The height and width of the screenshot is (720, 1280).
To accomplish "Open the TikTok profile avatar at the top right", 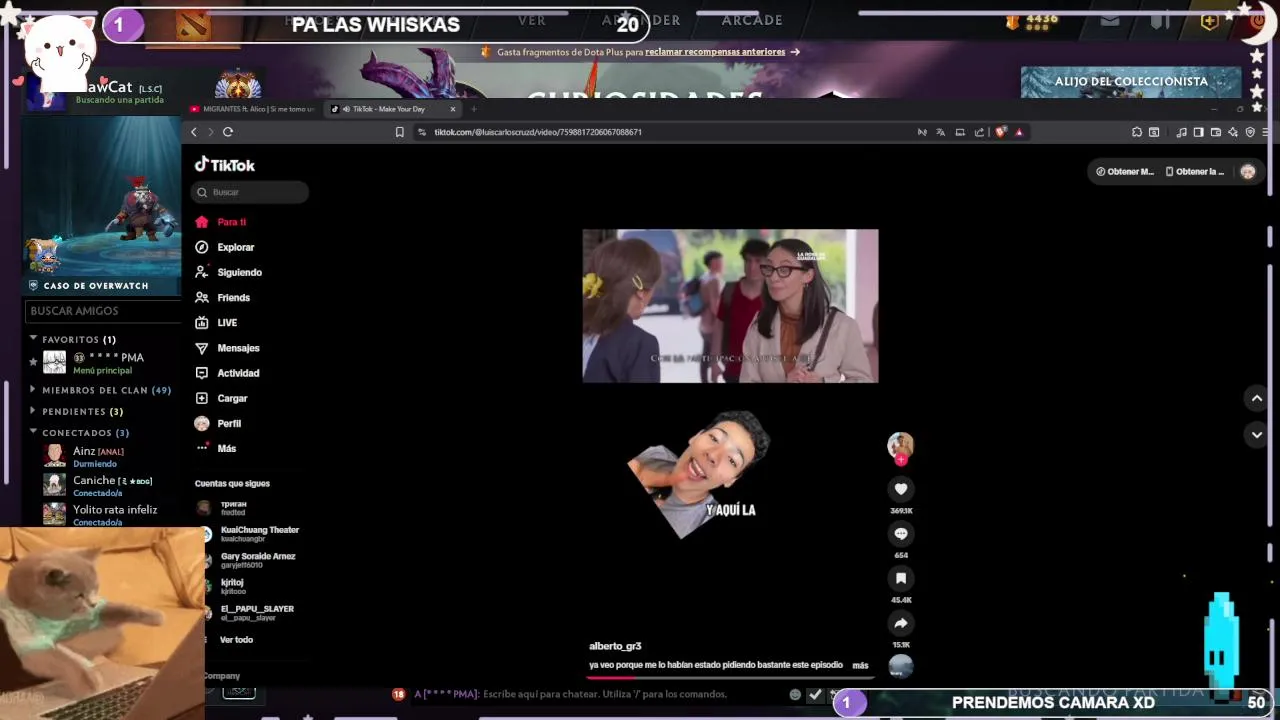I will pyautogui.click(x=1248, y=172).
